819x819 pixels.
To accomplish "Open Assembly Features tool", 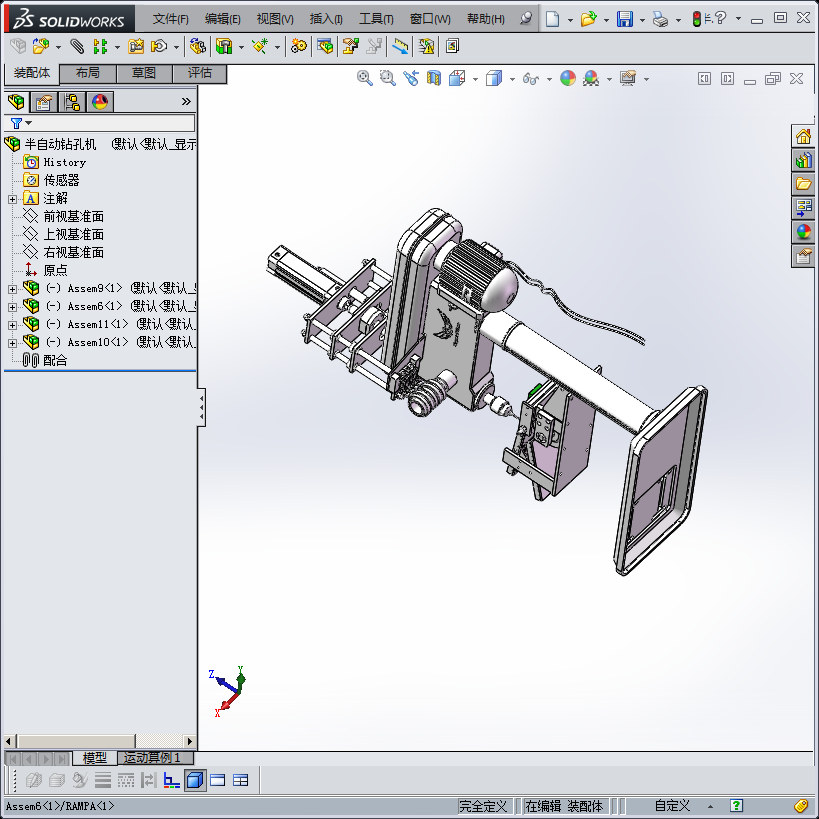I will (x=224, y=46).
